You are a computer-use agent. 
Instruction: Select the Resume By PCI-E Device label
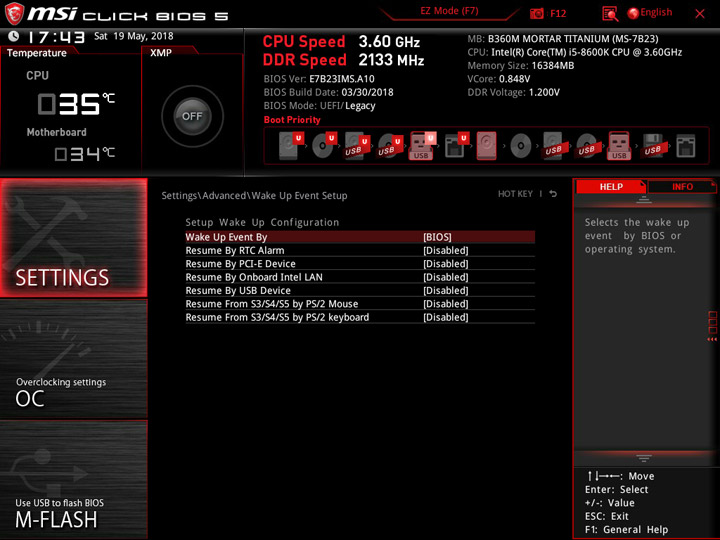coord(240,264)
